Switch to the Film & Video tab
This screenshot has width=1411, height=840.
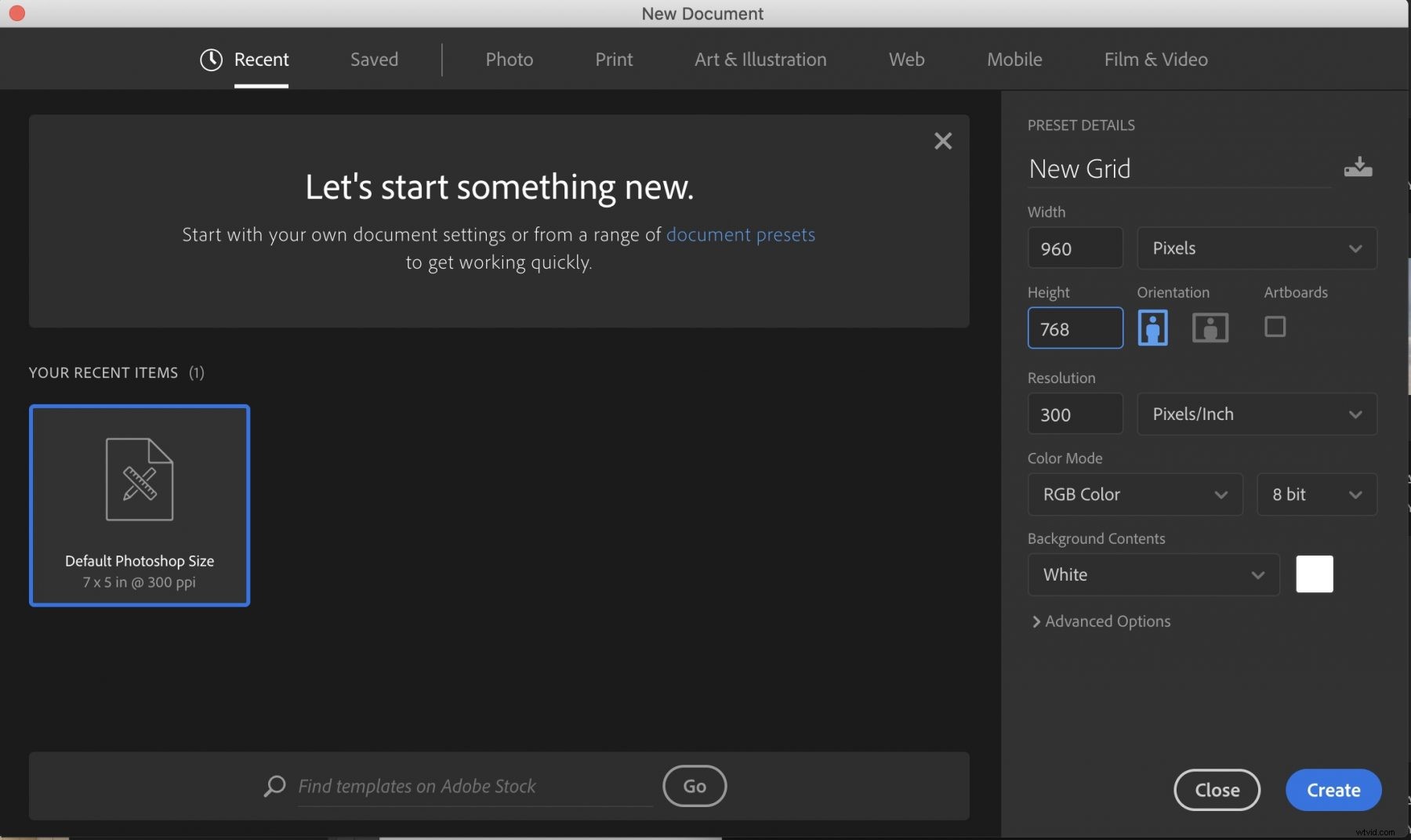[x=1155, y=60]
